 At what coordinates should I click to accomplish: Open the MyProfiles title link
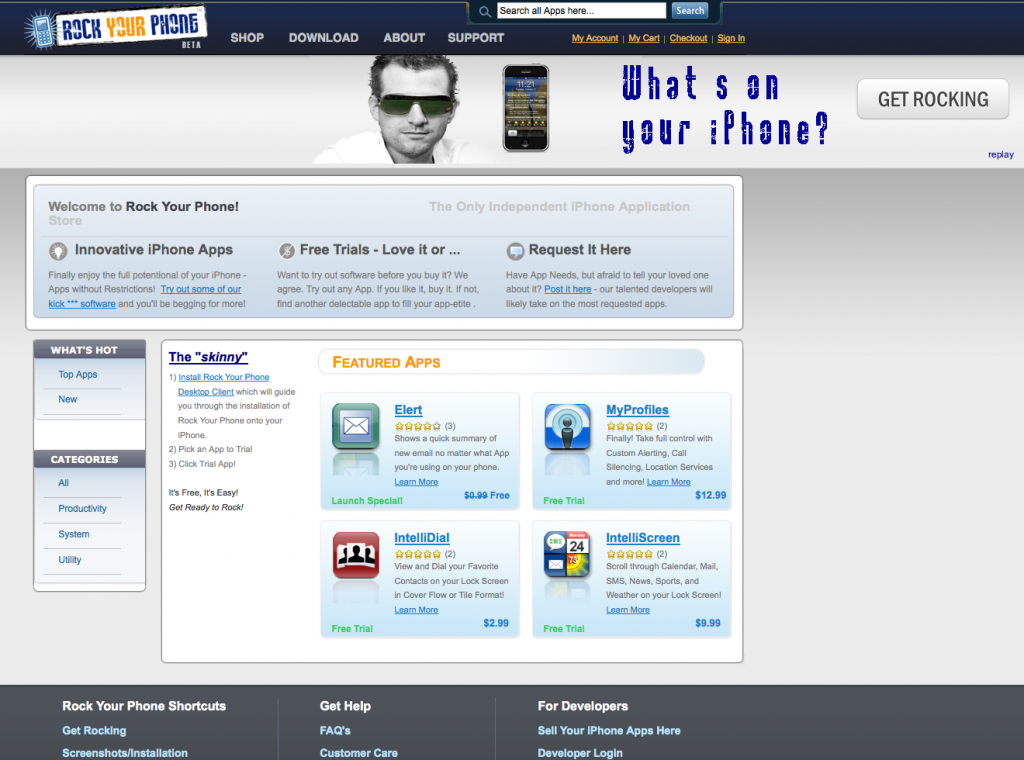pyautogui.click(x=637, y=410)
